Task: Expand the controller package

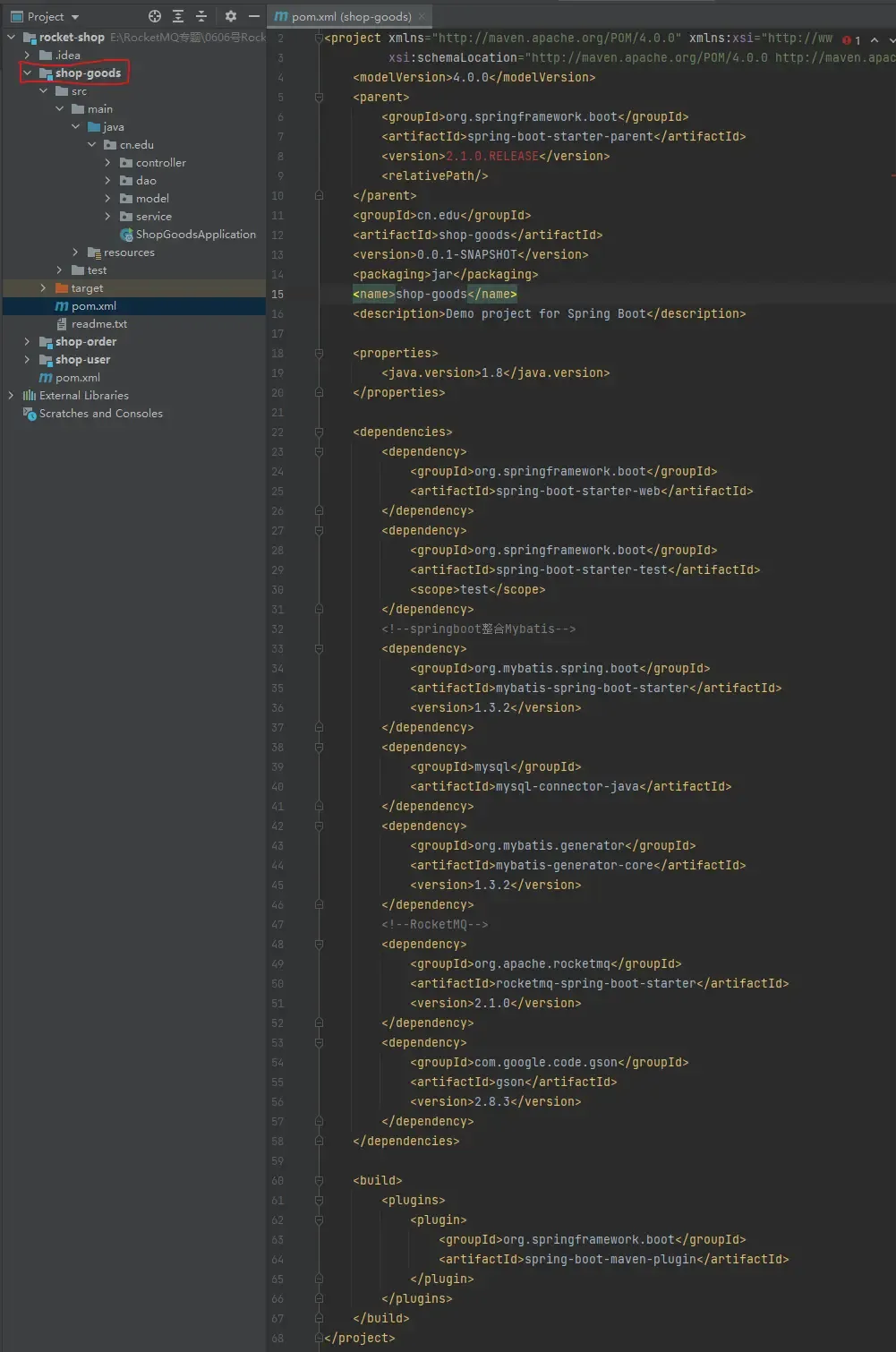Action: [107, 163]
